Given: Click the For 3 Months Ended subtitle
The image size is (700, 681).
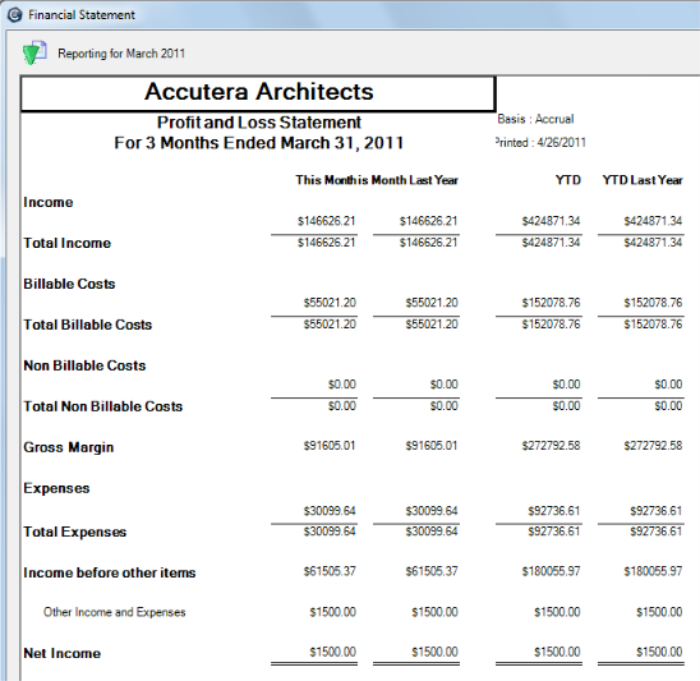Looking at the screenshot, I should [259, 143].
